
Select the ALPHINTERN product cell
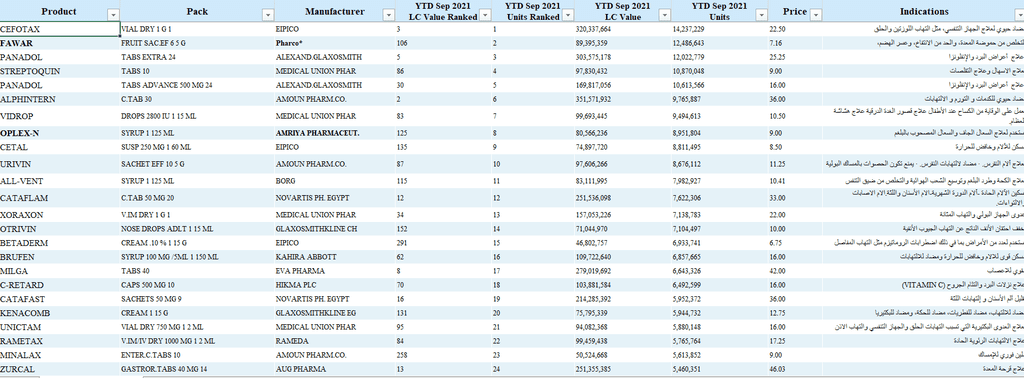pos(60,99)
